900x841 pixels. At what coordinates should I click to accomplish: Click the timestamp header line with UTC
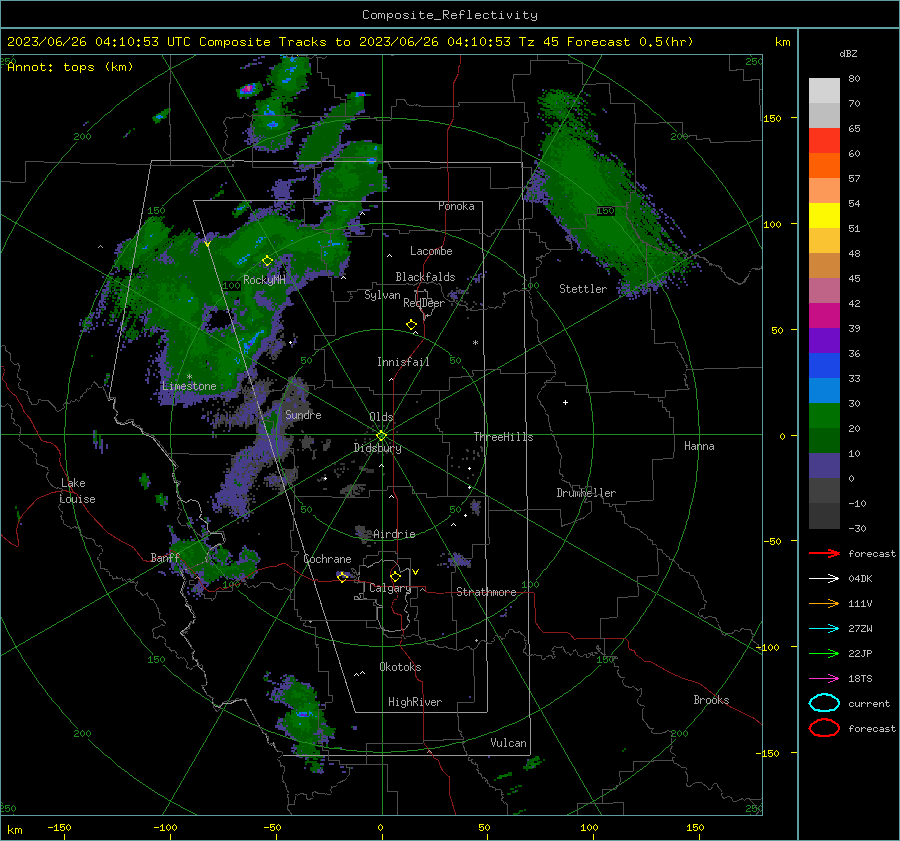[350, 42]
